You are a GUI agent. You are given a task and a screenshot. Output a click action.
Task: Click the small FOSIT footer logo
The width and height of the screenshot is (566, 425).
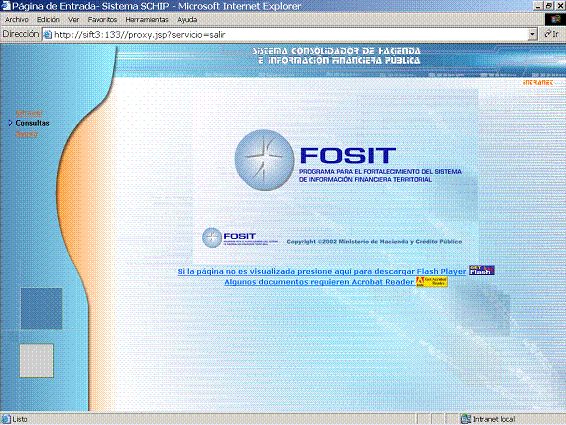click(x=240, y=238)
